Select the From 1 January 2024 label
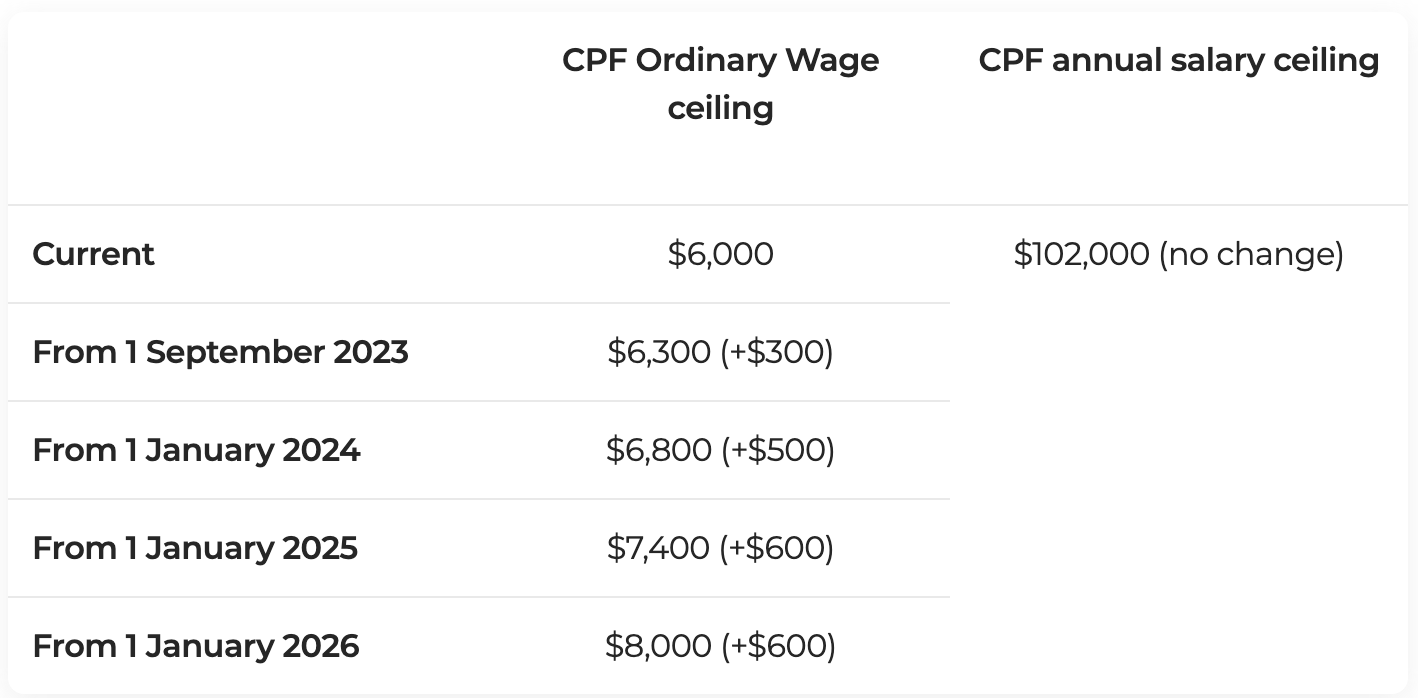The image size is (1418, 698). point(196,450)
